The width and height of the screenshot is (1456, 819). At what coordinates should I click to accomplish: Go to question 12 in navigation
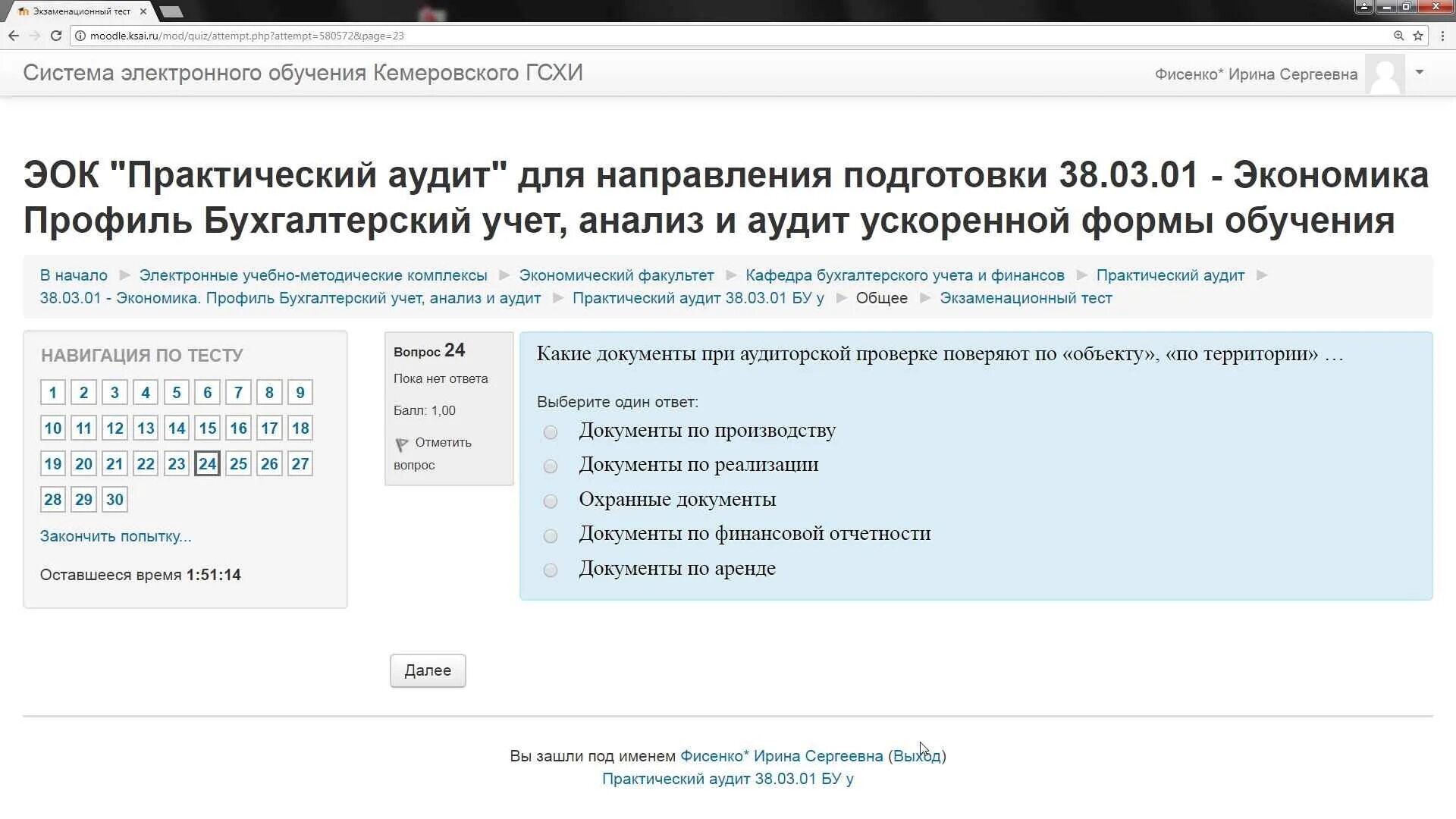tap(115, 428)
